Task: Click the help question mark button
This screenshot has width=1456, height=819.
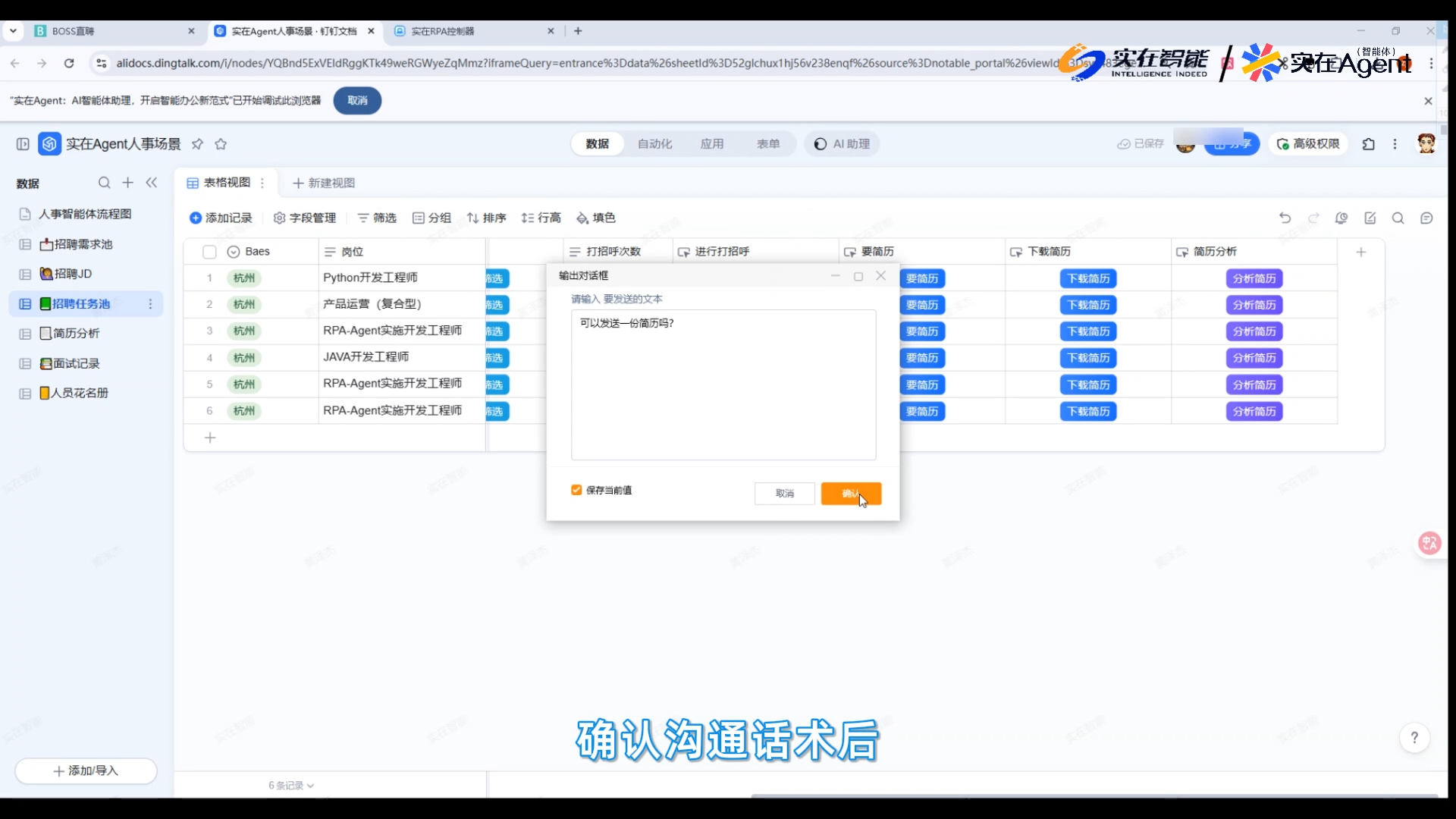Action: coord(1414,737)
